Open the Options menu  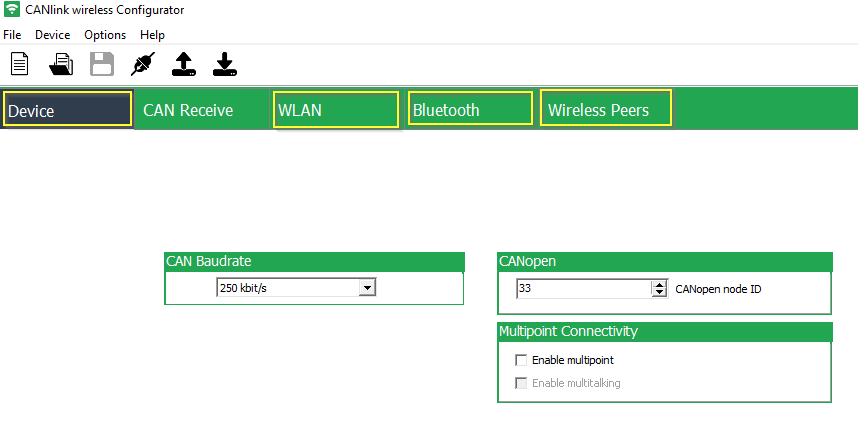[105, 35]
